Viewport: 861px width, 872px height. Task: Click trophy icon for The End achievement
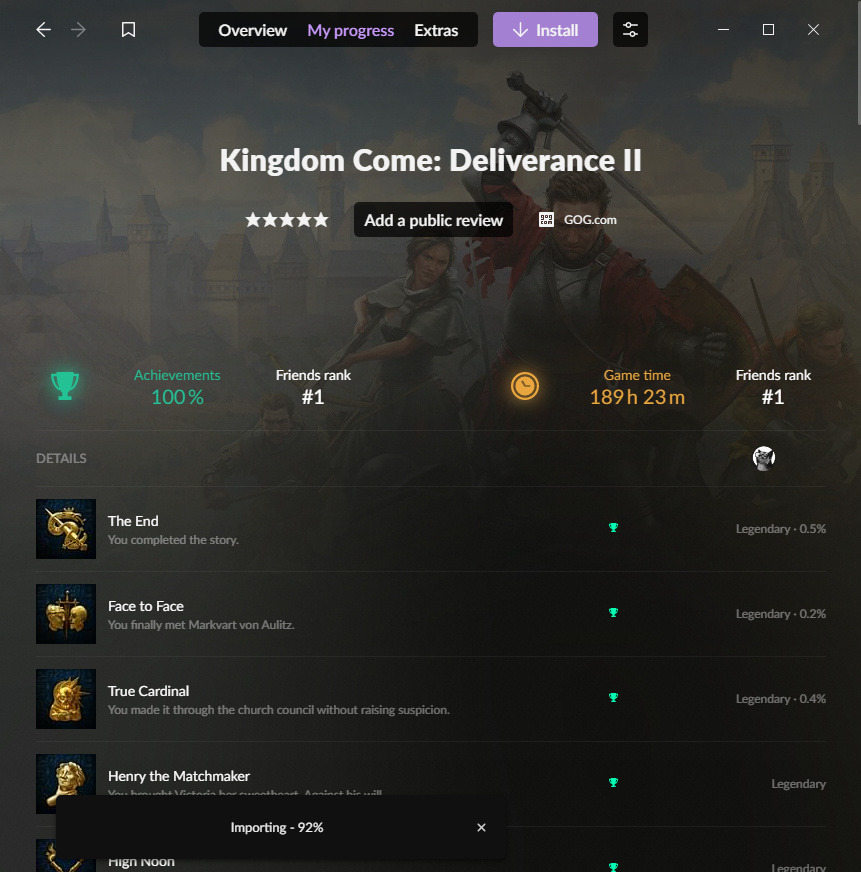tap(613, 528)
